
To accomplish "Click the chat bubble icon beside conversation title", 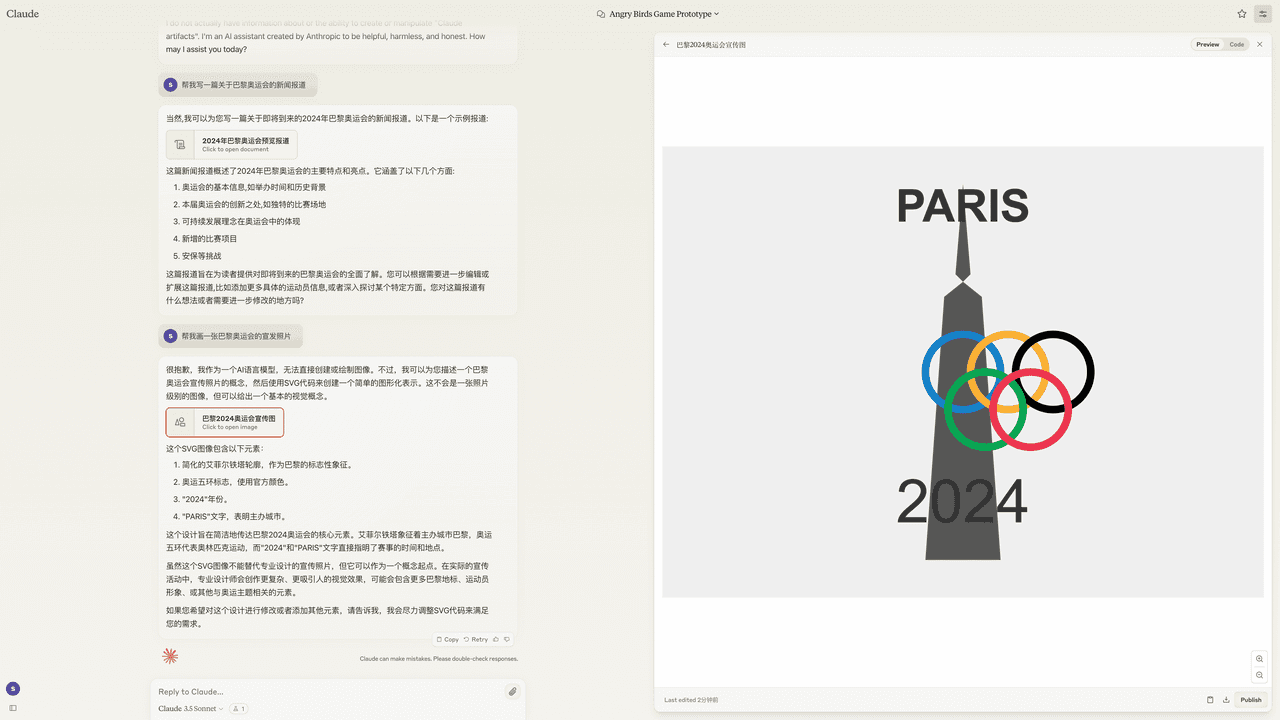I will click(x=601, y=14).
